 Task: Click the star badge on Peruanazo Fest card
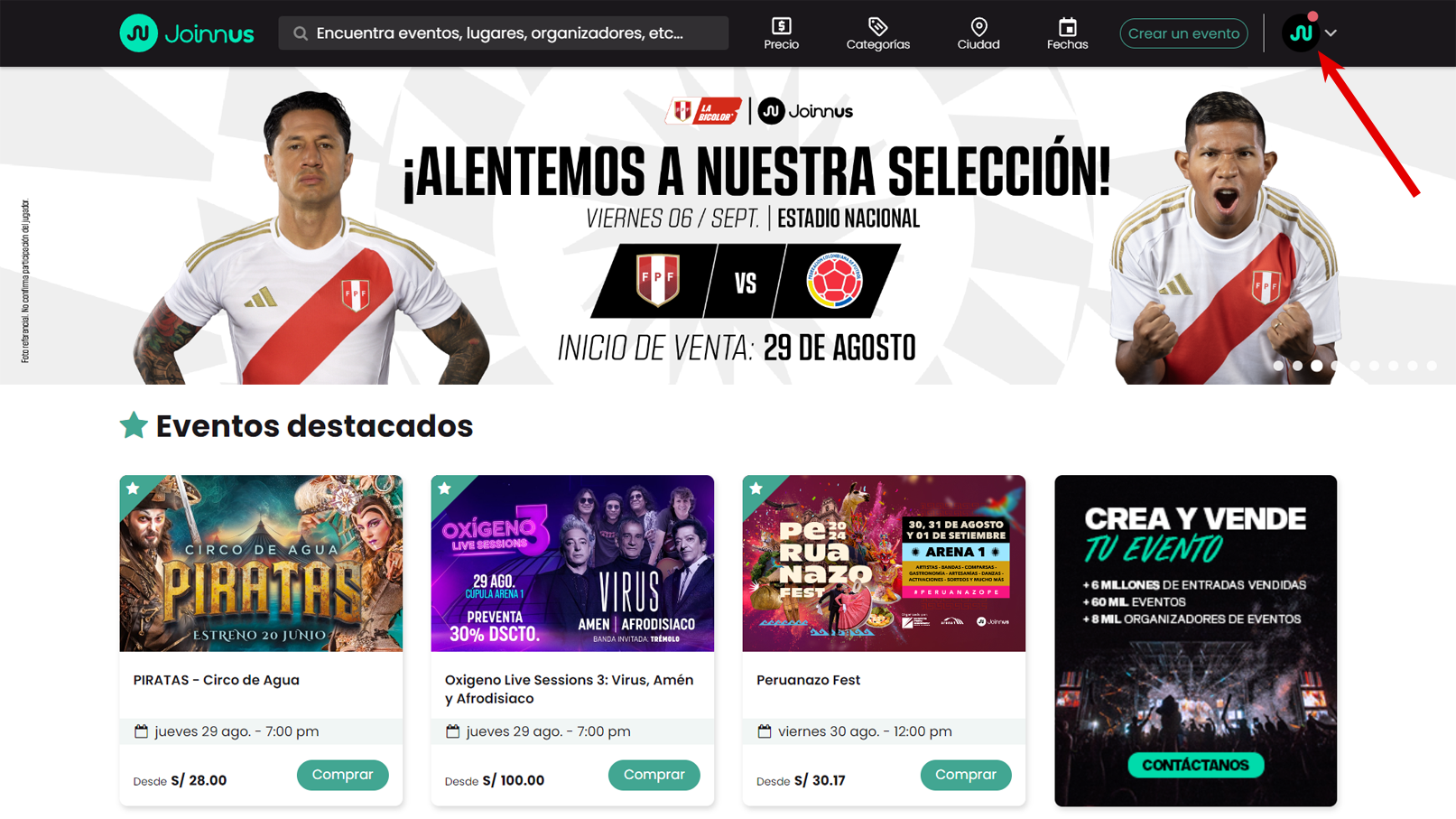(756, 489)
